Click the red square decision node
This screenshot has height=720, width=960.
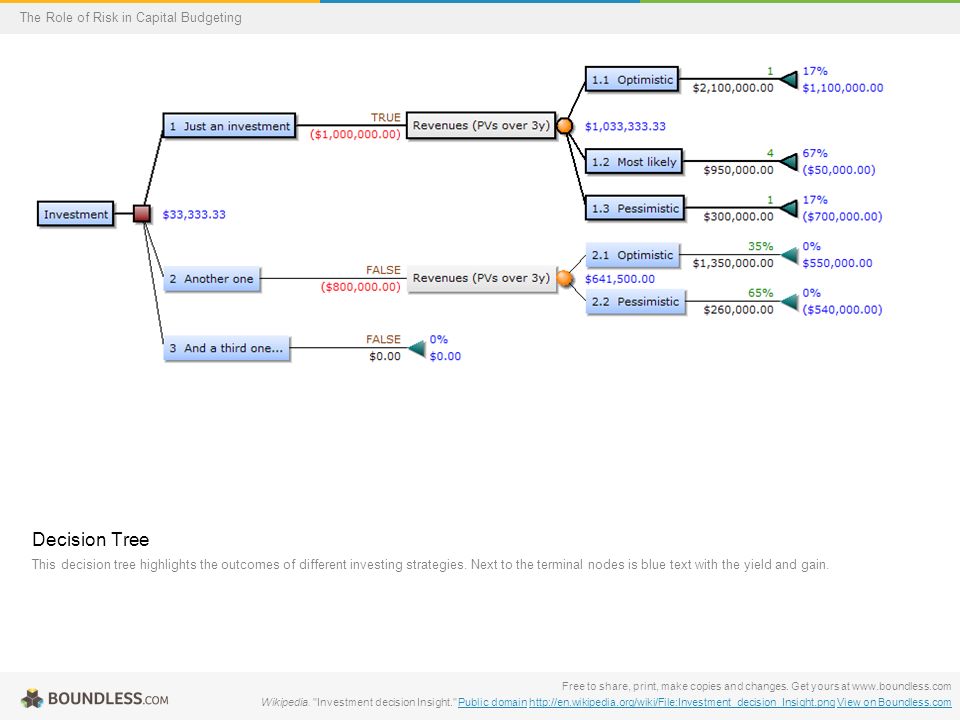tap(142, 214)
